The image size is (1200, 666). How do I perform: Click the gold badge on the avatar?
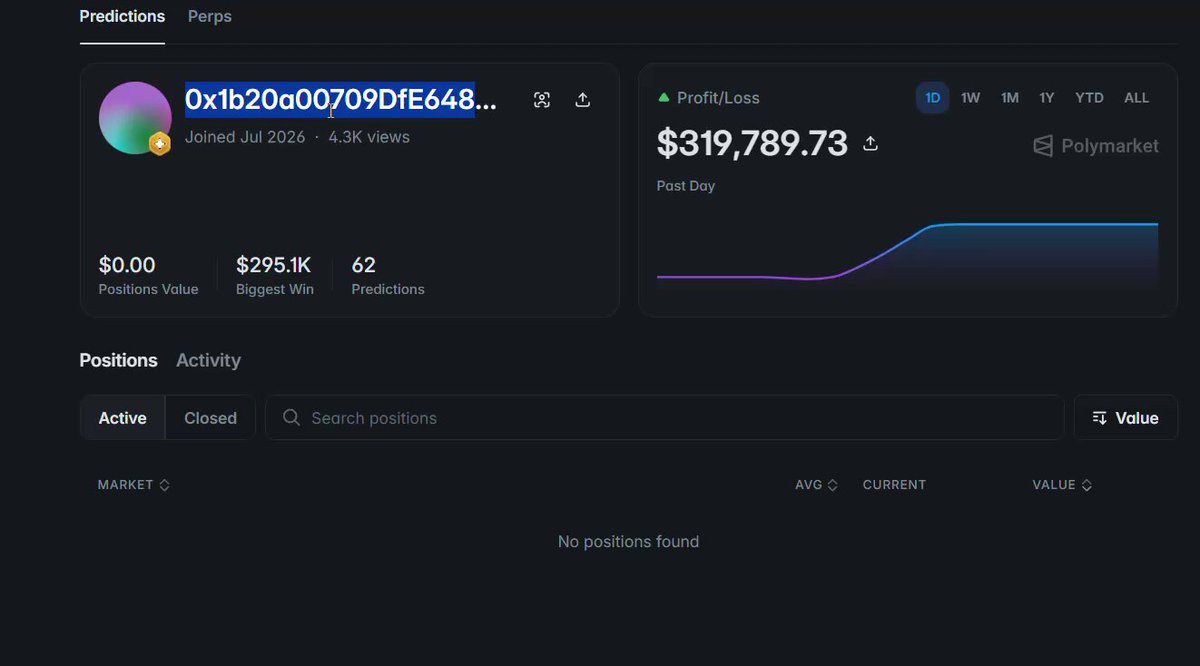click(159, 144)
